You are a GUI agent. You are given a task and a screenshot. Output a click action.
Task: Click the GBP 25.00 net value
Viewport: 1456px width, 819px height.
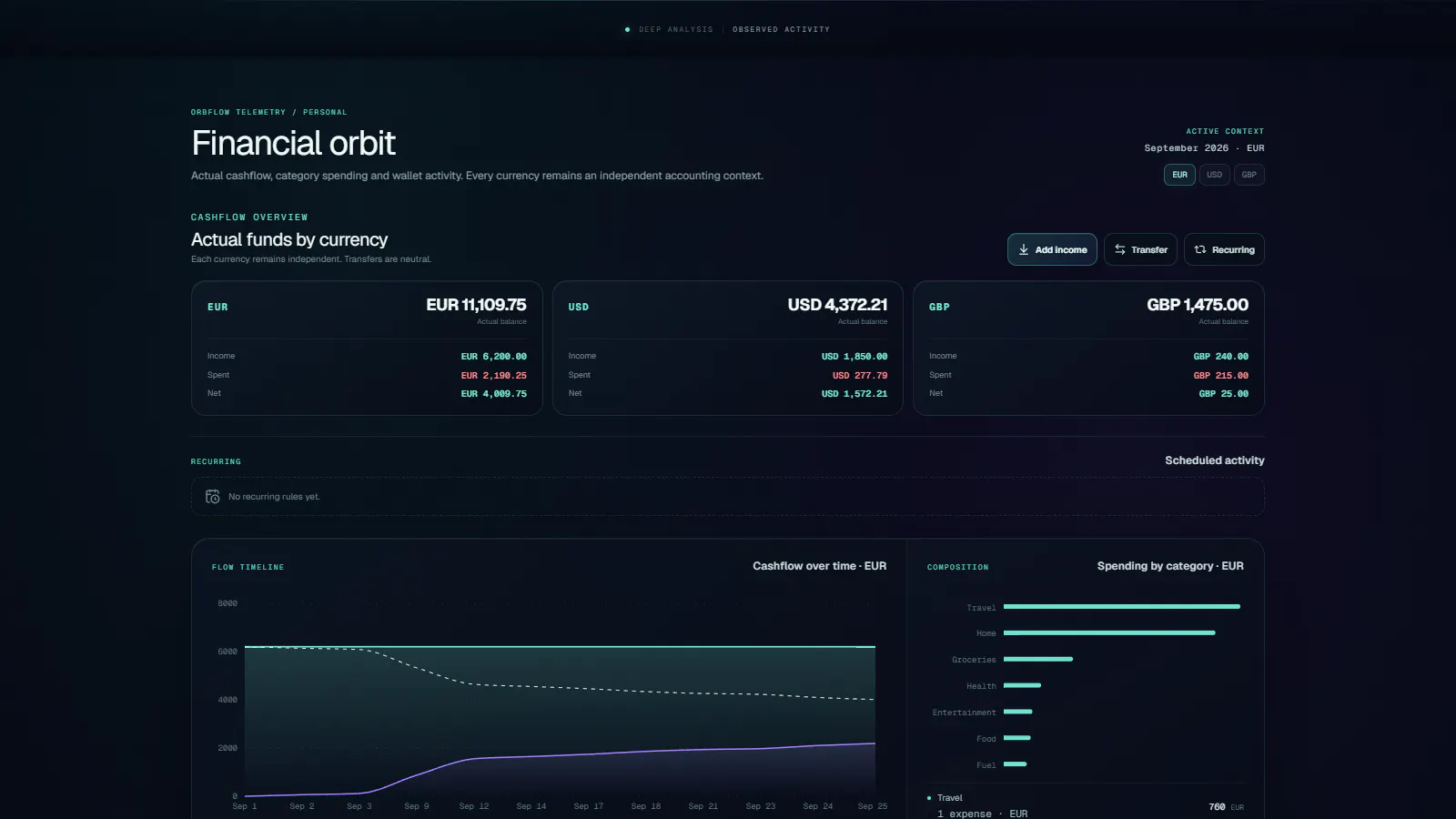1224,394
